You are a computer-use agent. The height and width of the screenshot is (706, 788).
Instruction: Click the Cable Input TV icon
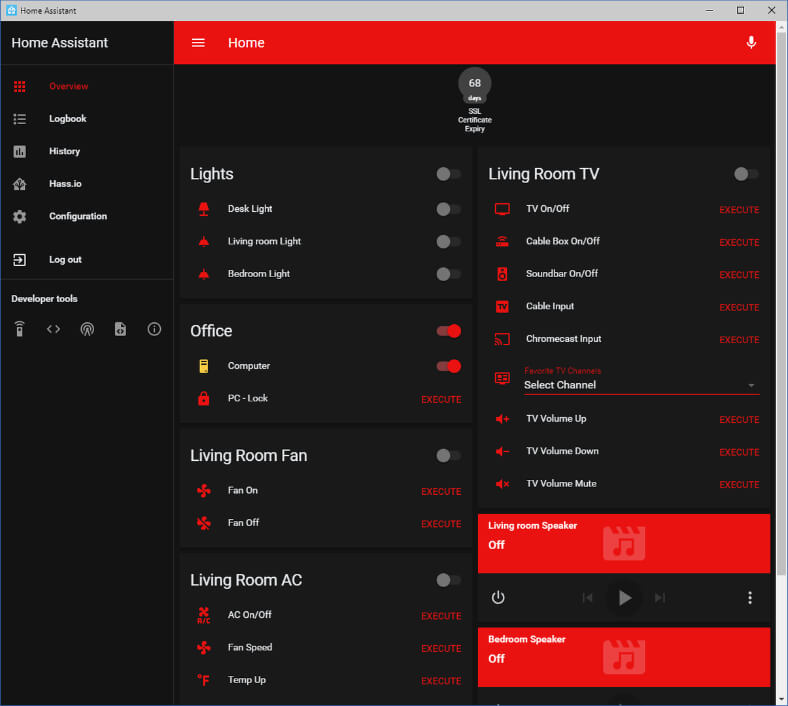(502, 307)
